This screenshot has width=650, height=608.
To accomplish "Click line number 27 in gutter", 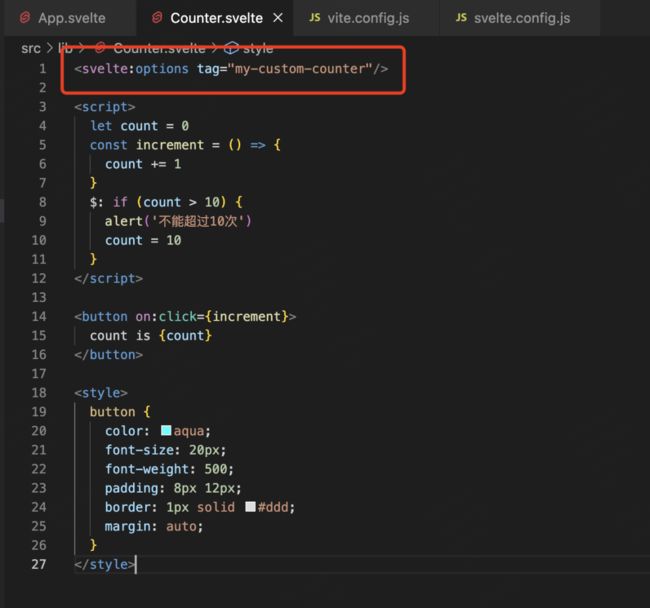I will [x=39, y=564].
